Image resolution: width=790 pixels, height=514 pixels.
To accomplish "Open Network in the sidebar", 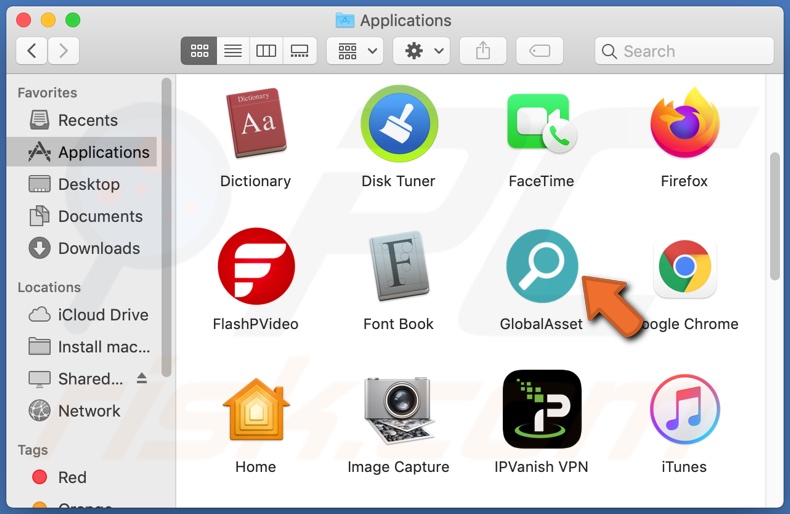I will pyautogui.click(x=82, y=411).
